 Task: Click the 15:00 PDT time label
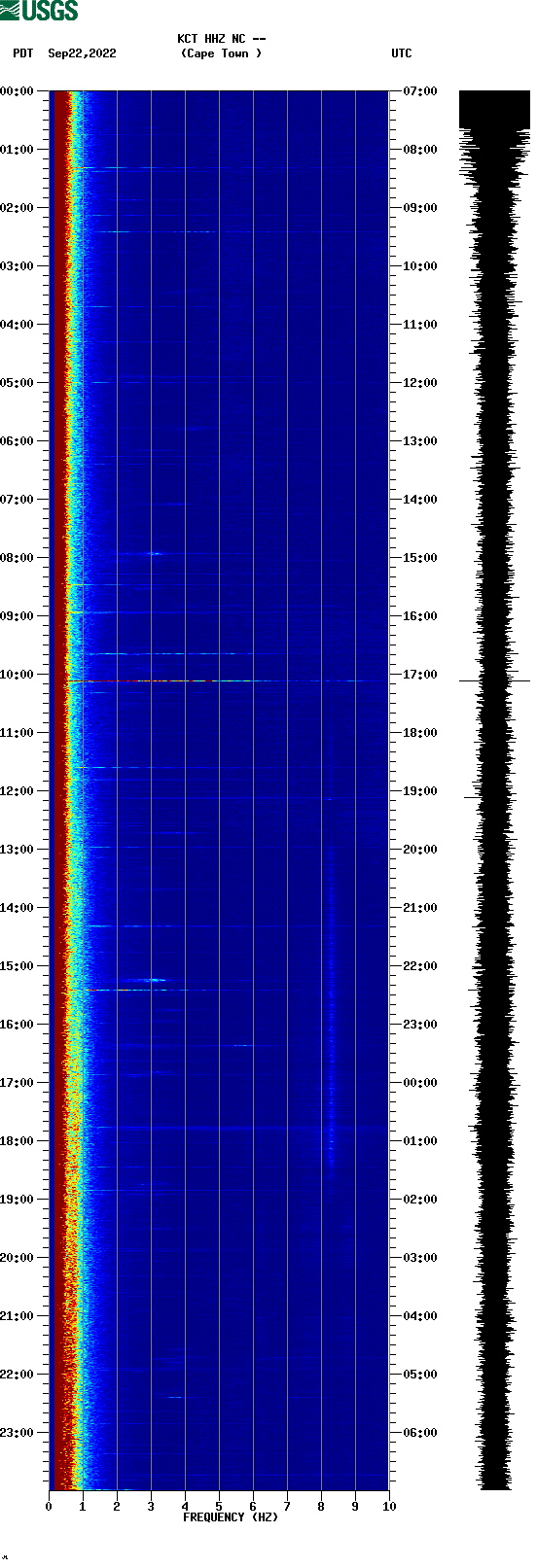pyautogui.click(x=18, y=966)
